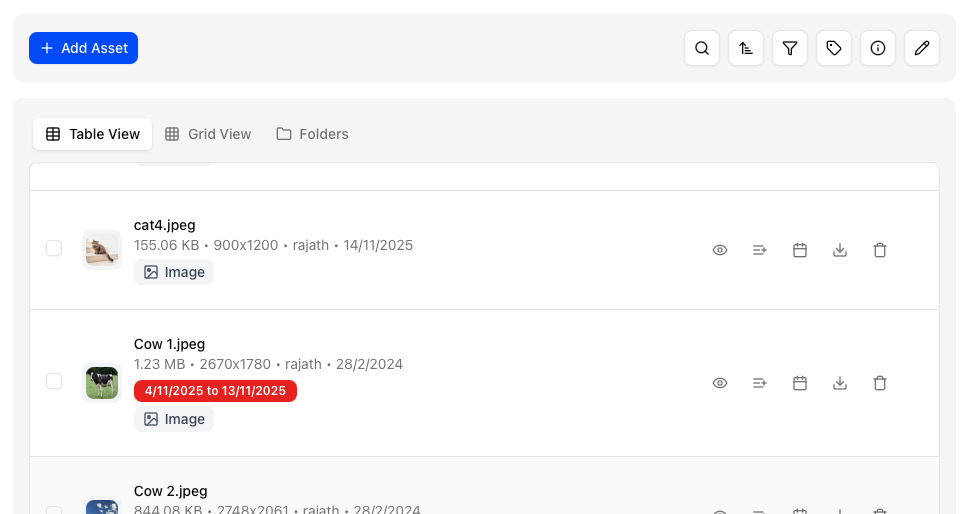
Task: Switch to the Grid View tab
Action: (x=208, y=134)
